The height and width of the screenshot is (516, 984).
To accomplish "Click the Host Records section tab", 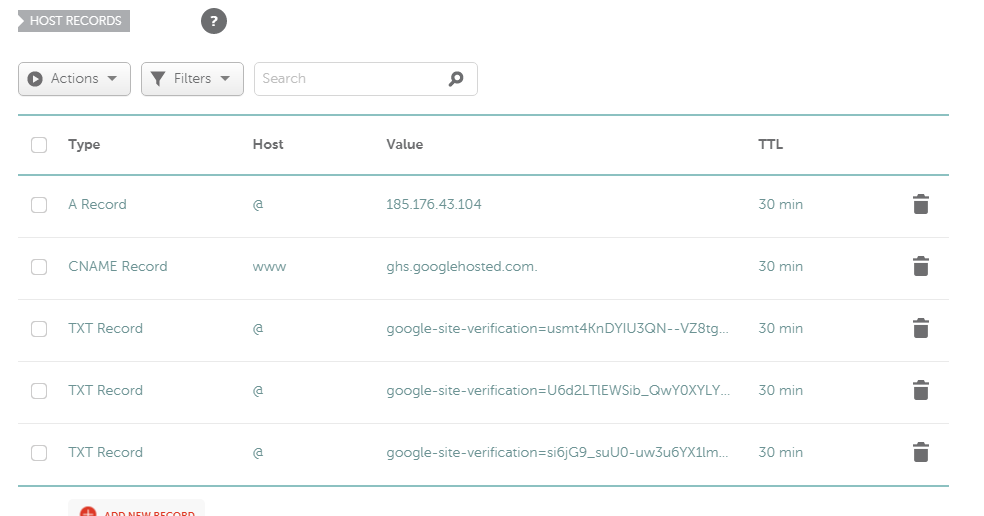I will 75,21.
